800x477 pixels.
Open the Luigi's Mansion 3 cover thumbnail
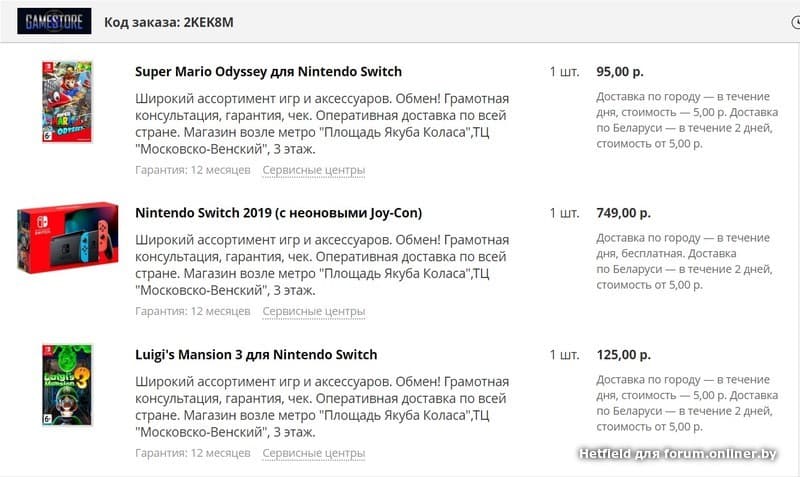pyautogui.click(x=67, y=385)
